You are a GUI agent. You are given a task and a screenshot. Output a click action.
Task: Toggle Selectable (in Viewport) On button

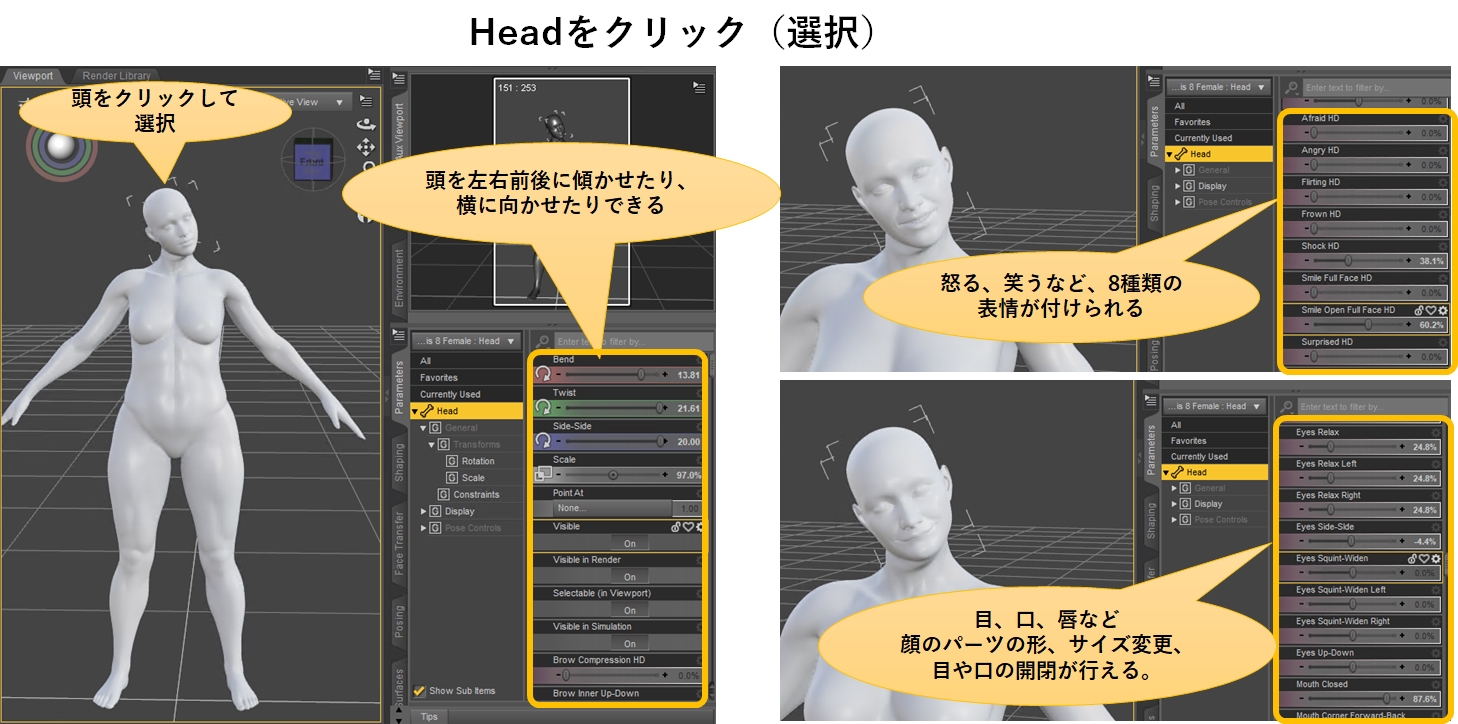(x=629, y=610)
